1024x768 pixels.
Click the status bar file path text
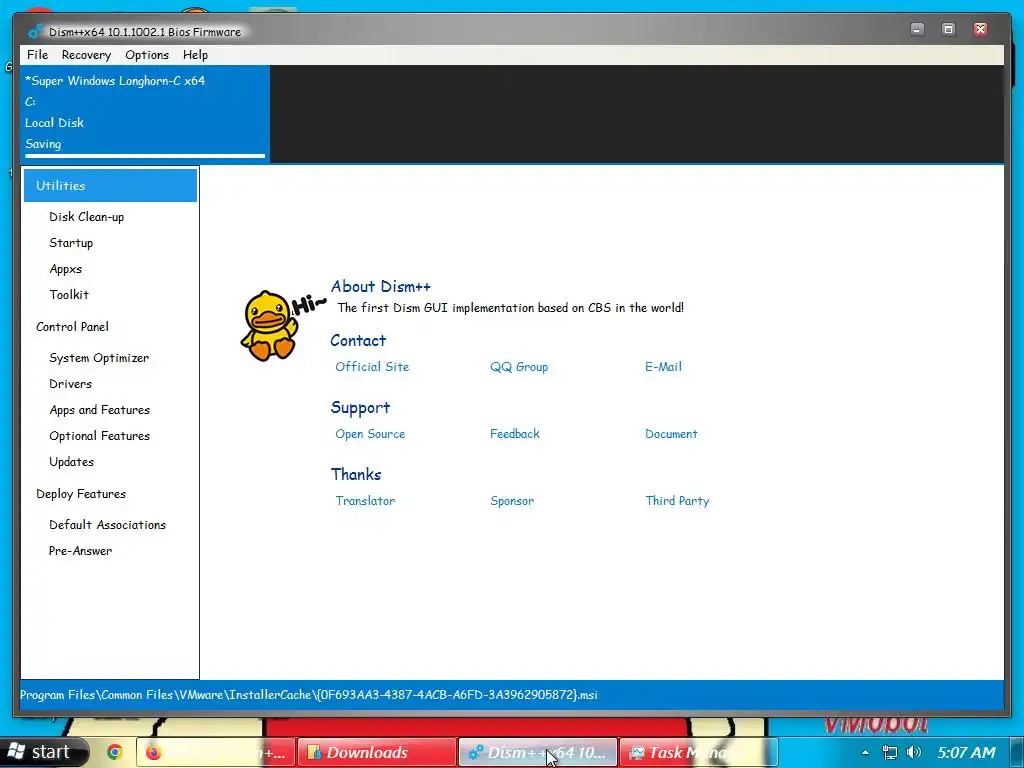point(309,695)
